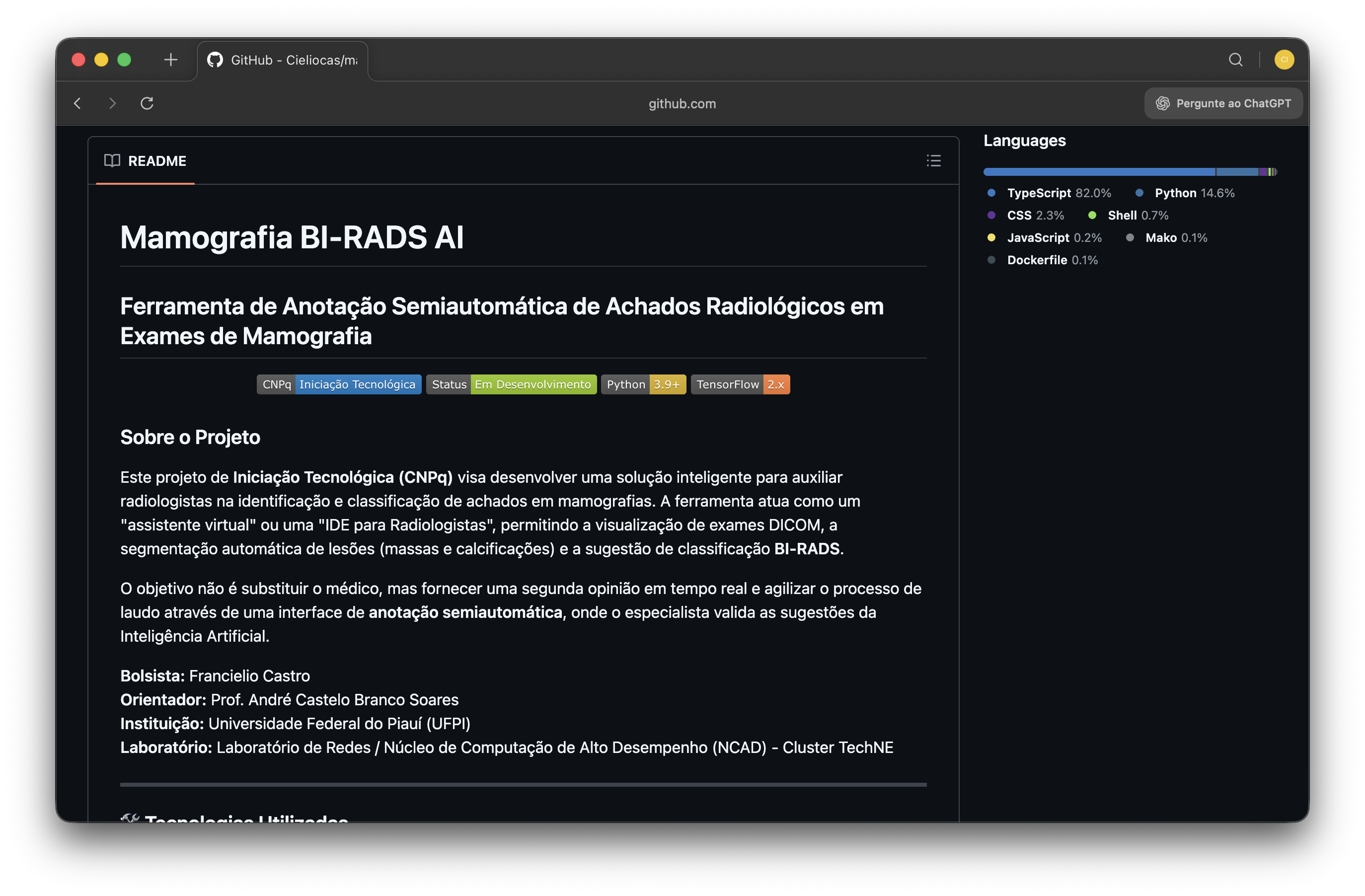Reload the page with the refresh icon

[x=147, y=103]
